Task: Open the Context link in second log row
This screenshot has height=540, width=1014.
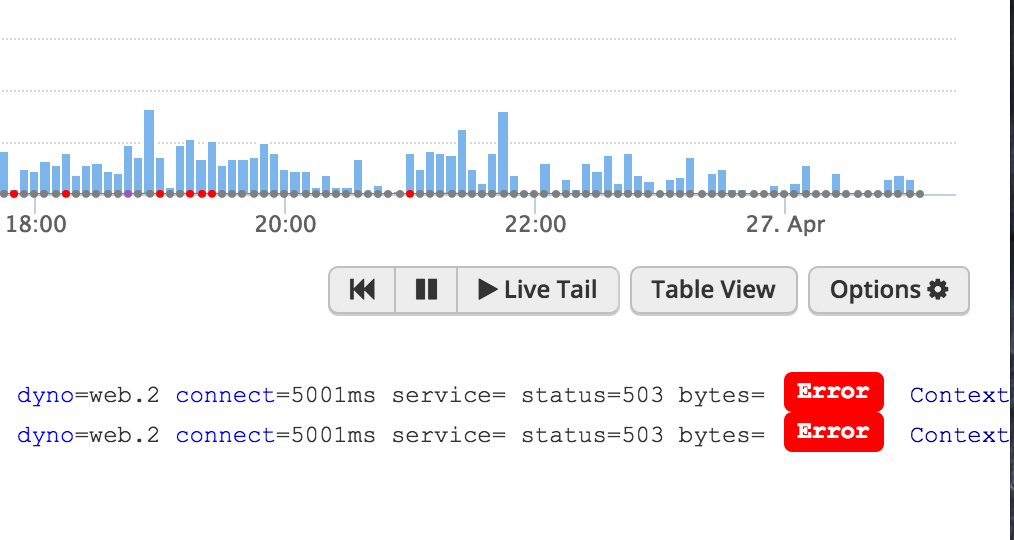Action: 958,435
